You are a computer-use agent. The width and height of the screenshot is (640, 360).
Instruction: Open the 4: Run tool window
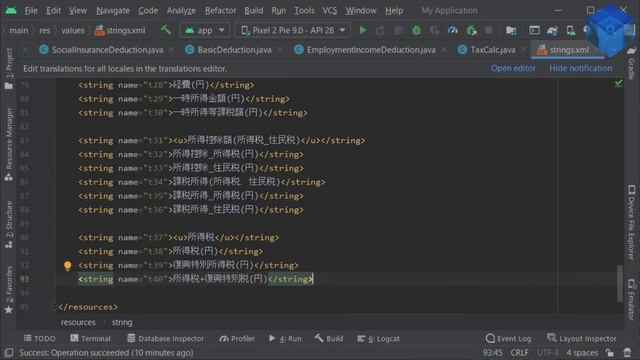pyautogui.click(x=285, y=338)
